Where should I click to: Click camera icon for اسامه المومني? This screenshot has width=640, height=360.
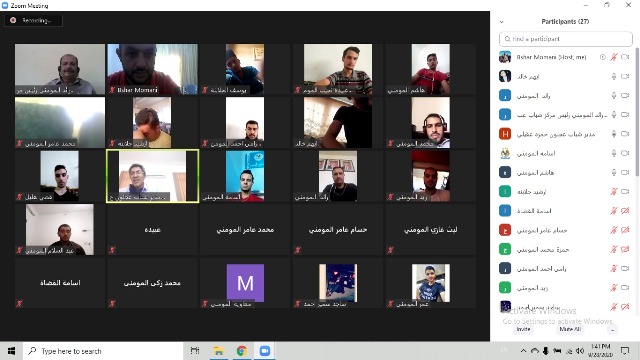625,153
